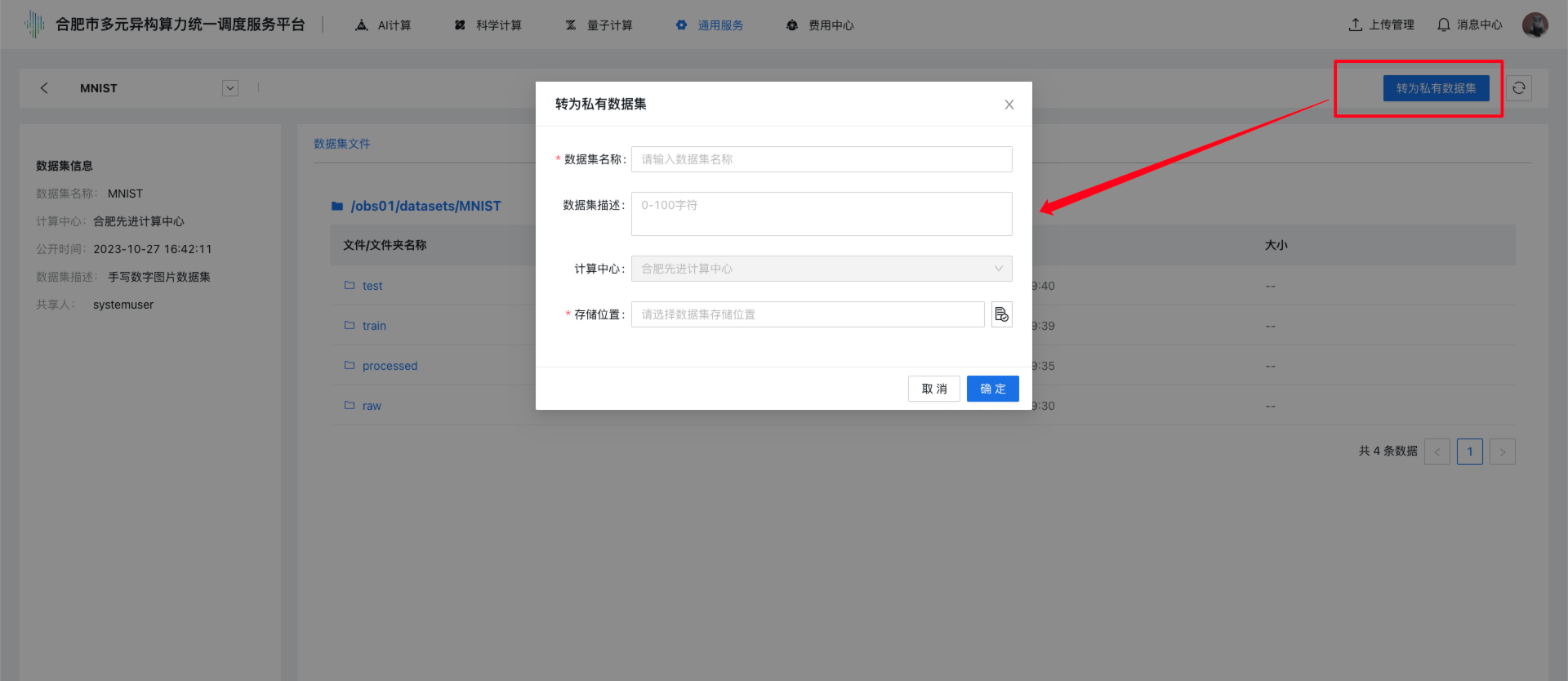Click the storage location browse icon
1568x681 pixels.
pos(1001,314)
